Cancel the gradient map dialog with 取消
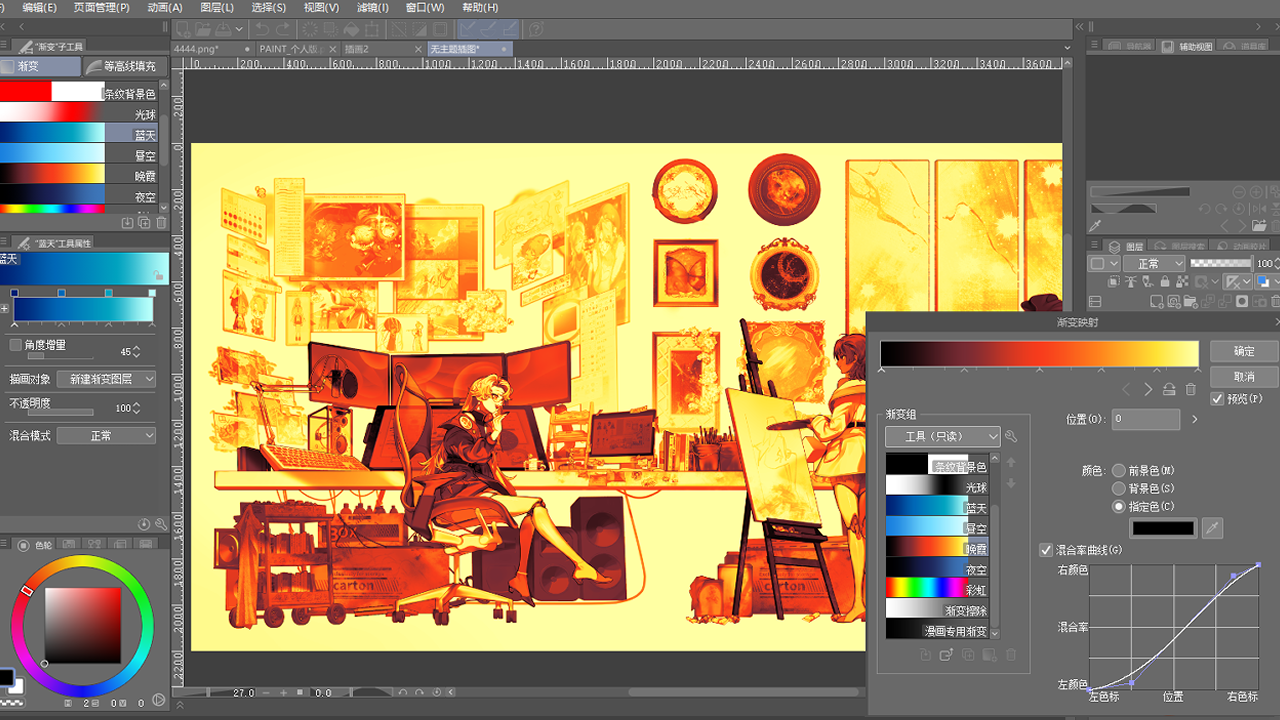The width and height of the screenshot is (1280, 720). point(1243,377)
